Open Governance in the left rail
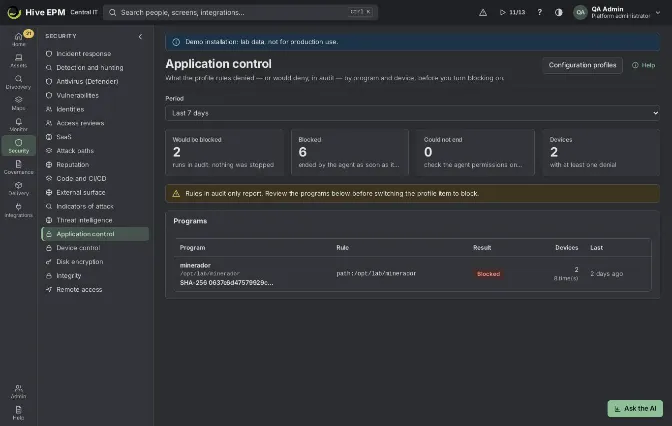The image size is (672, 426). [18, 167]
